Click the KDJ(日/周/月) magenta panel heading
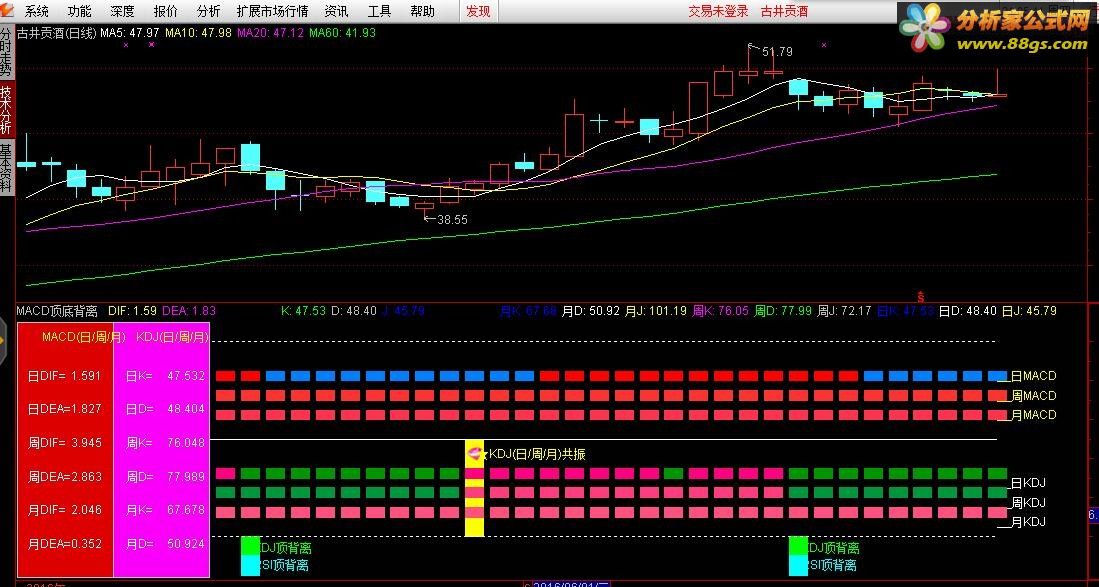1099x587 pixels. click(x=172, y=337)
